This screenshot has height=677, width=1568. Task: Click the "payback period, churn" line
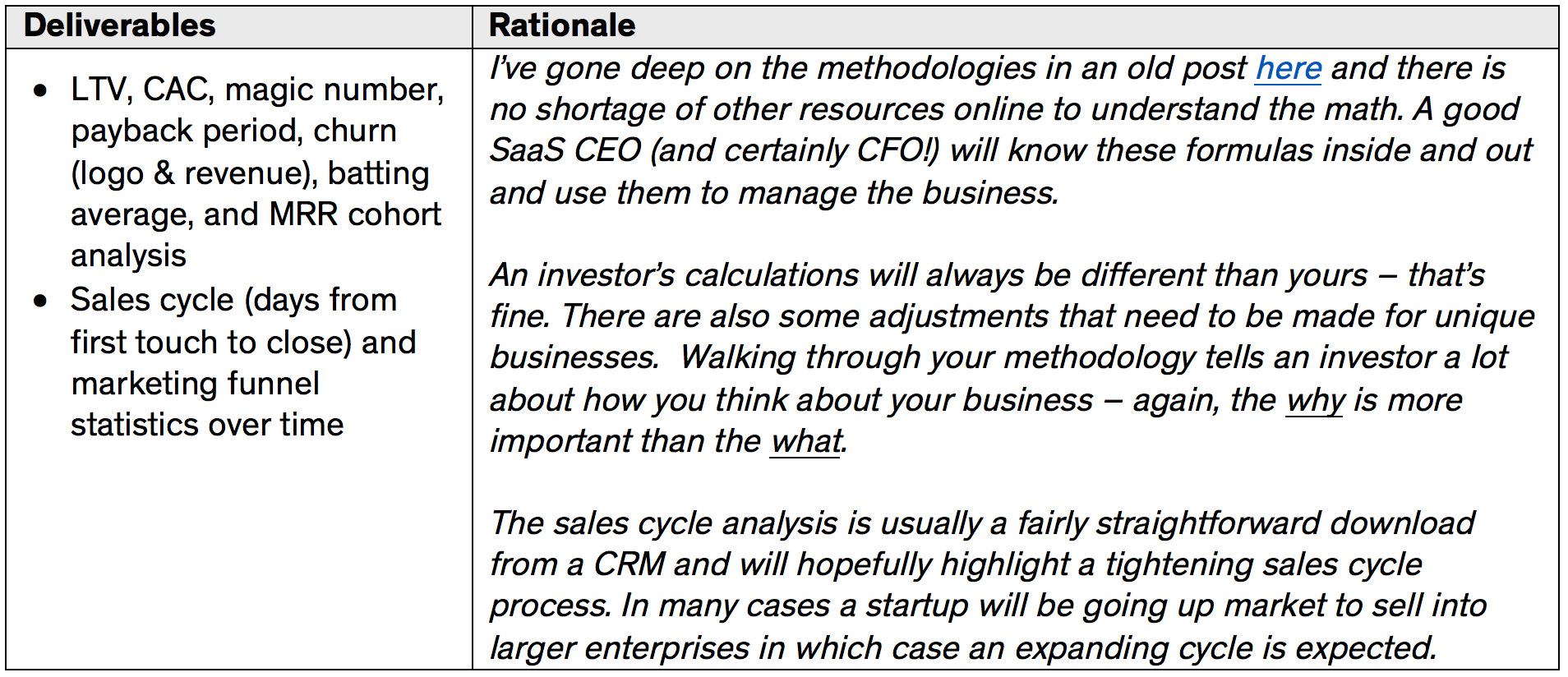[234, 131]
